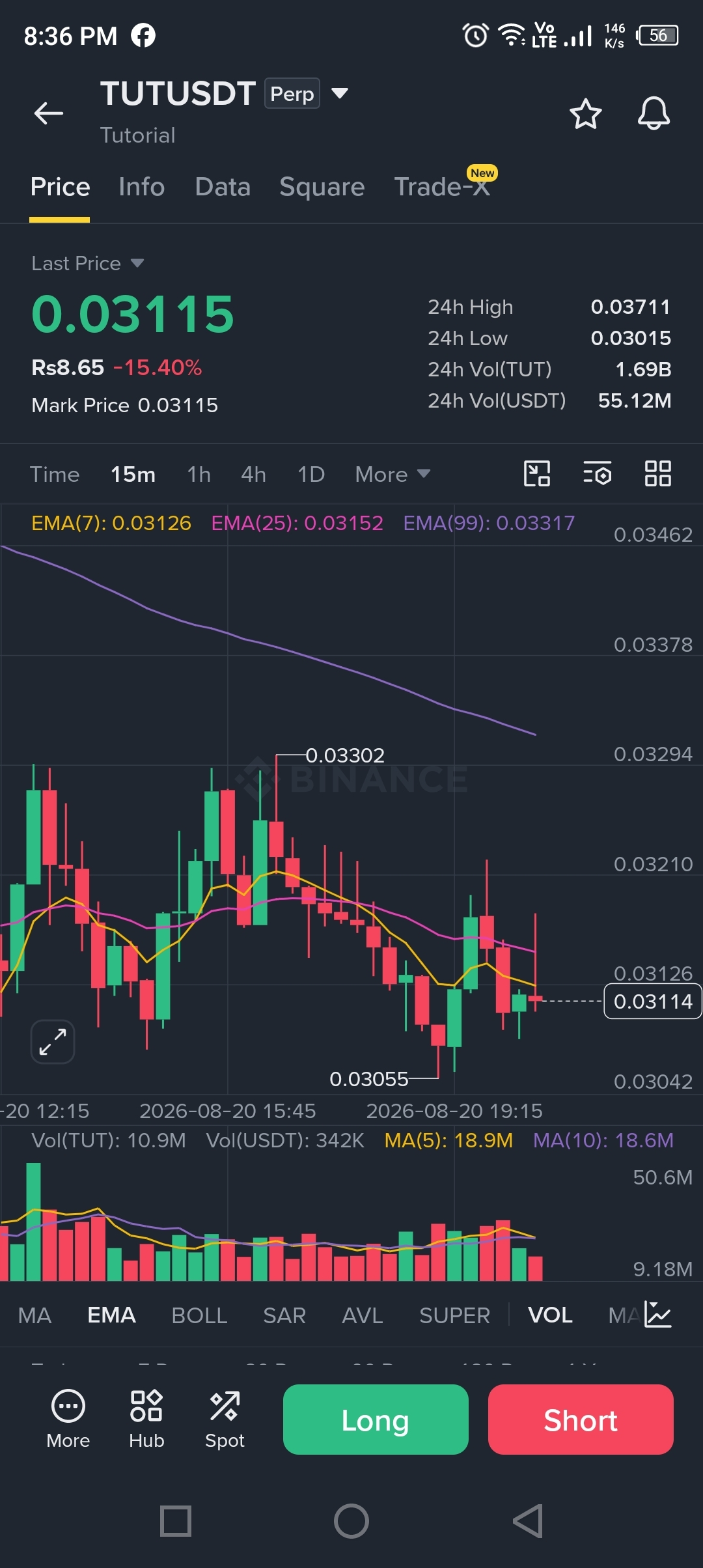703x1568 pixels.
Task: Tap the 24h Low value 0.03015
Action: pyautogui.click(x=630, y=338)
